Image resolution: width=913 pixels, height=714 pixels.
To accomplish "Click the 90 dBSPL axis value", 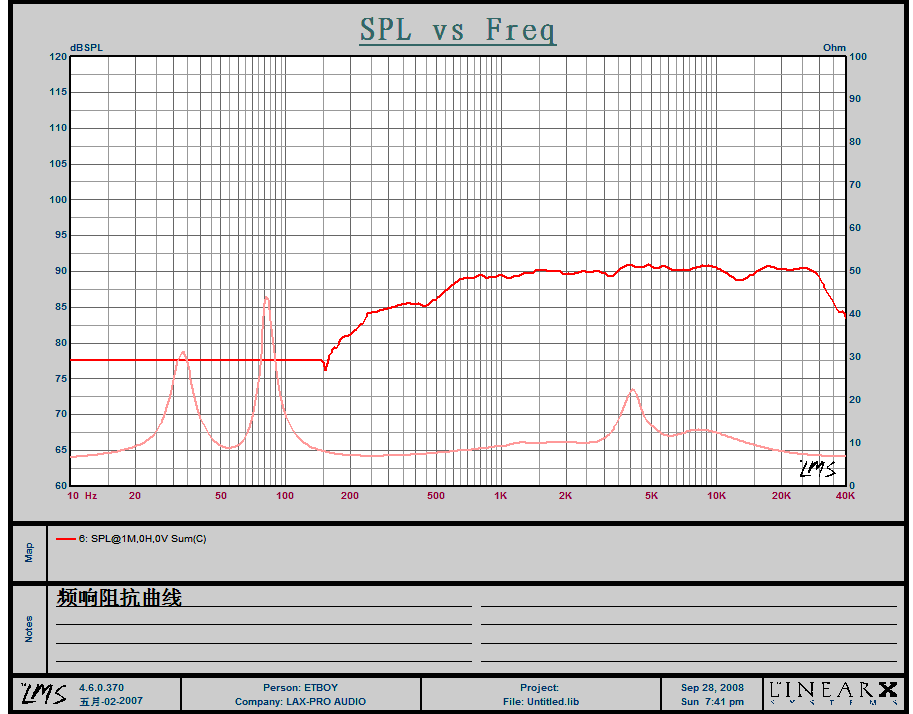I will coord(61,271).
